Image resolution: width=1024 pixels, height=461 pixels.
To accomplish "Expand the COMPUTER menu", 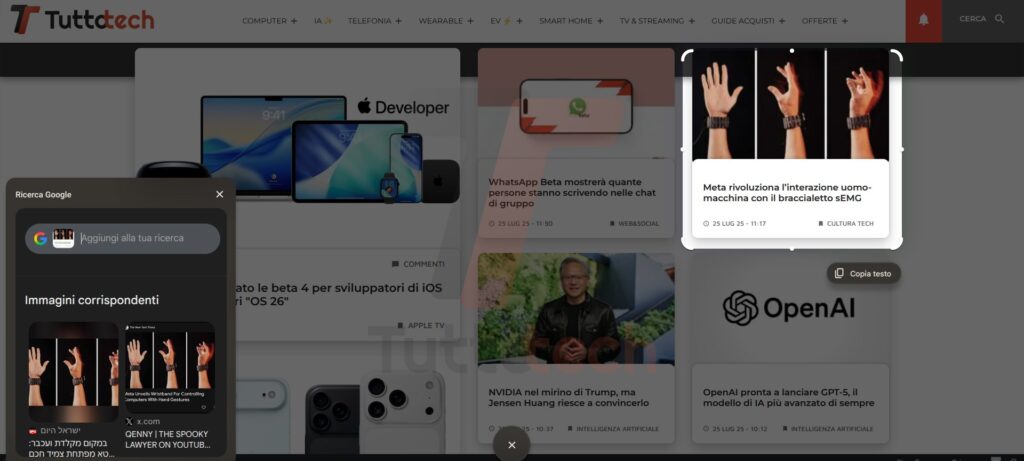I will point(269,21).
